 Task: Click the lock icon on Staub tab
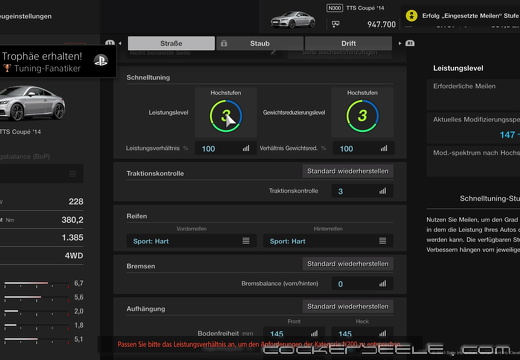pos(224,43)
